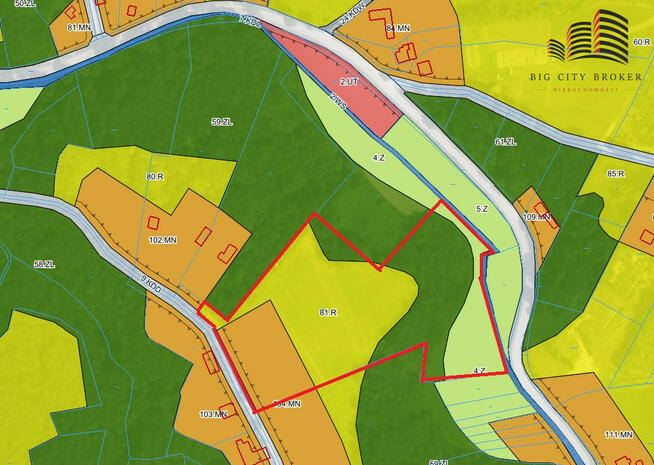Click the 109.MN zone label
654x465 pixels.
coord(537,217)
